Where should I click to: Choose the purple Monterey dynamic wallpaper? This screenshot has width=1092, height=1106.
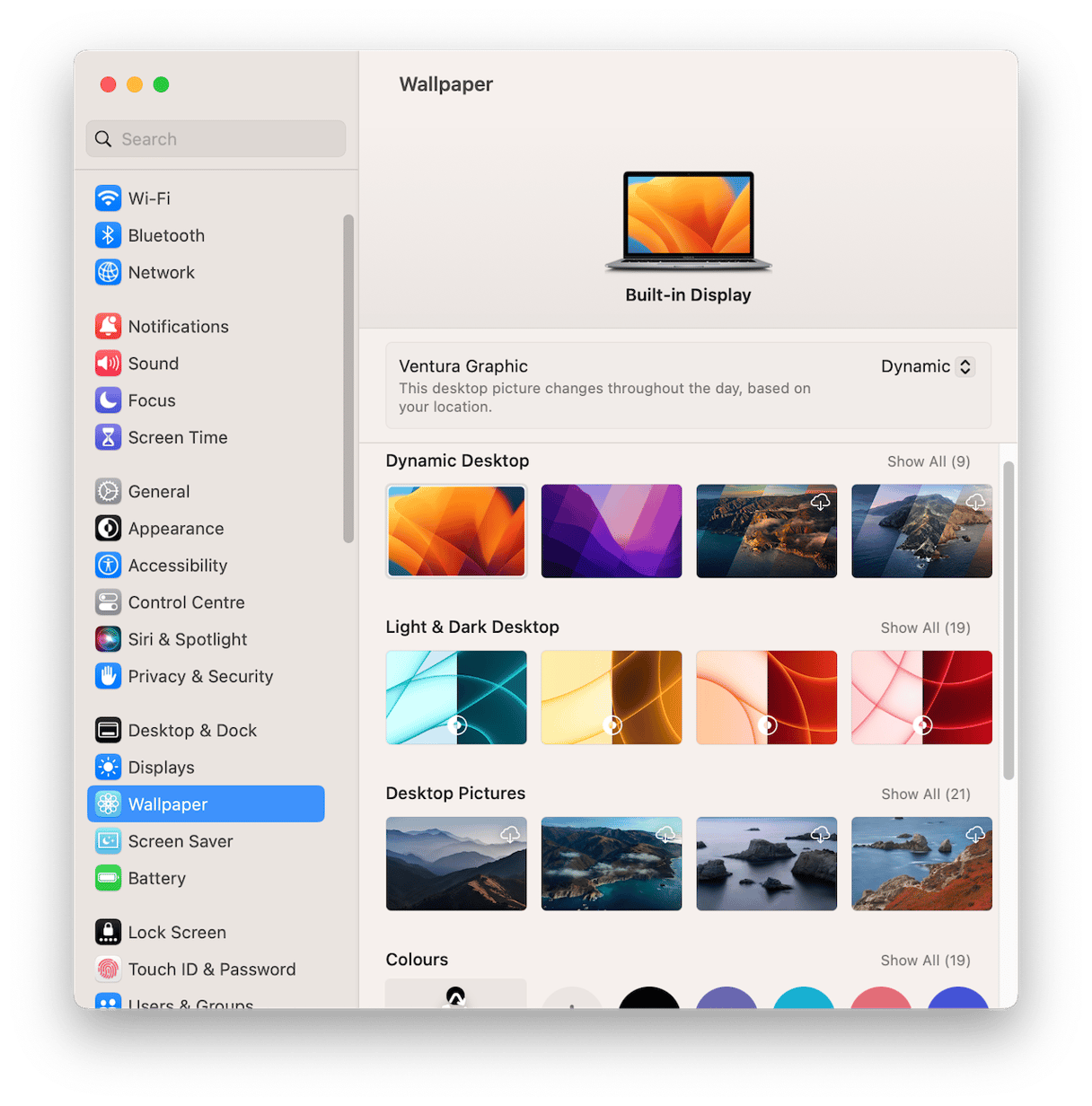point(611,531)
